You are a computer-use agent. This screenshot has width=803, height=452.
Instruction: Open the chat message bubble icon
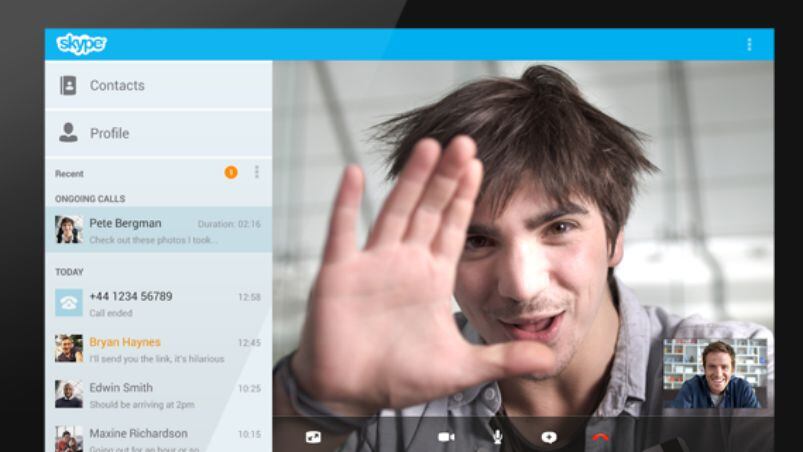(x=549, y=437)
